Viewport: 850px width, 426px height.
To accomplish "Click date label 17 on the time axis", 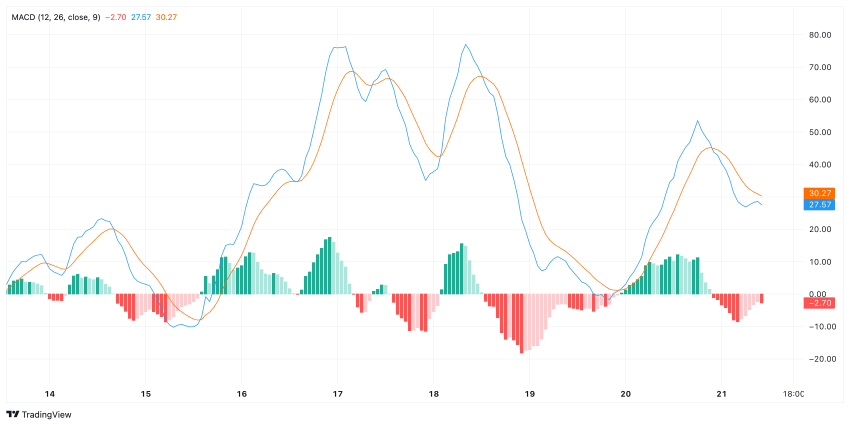I will (337, 394).
